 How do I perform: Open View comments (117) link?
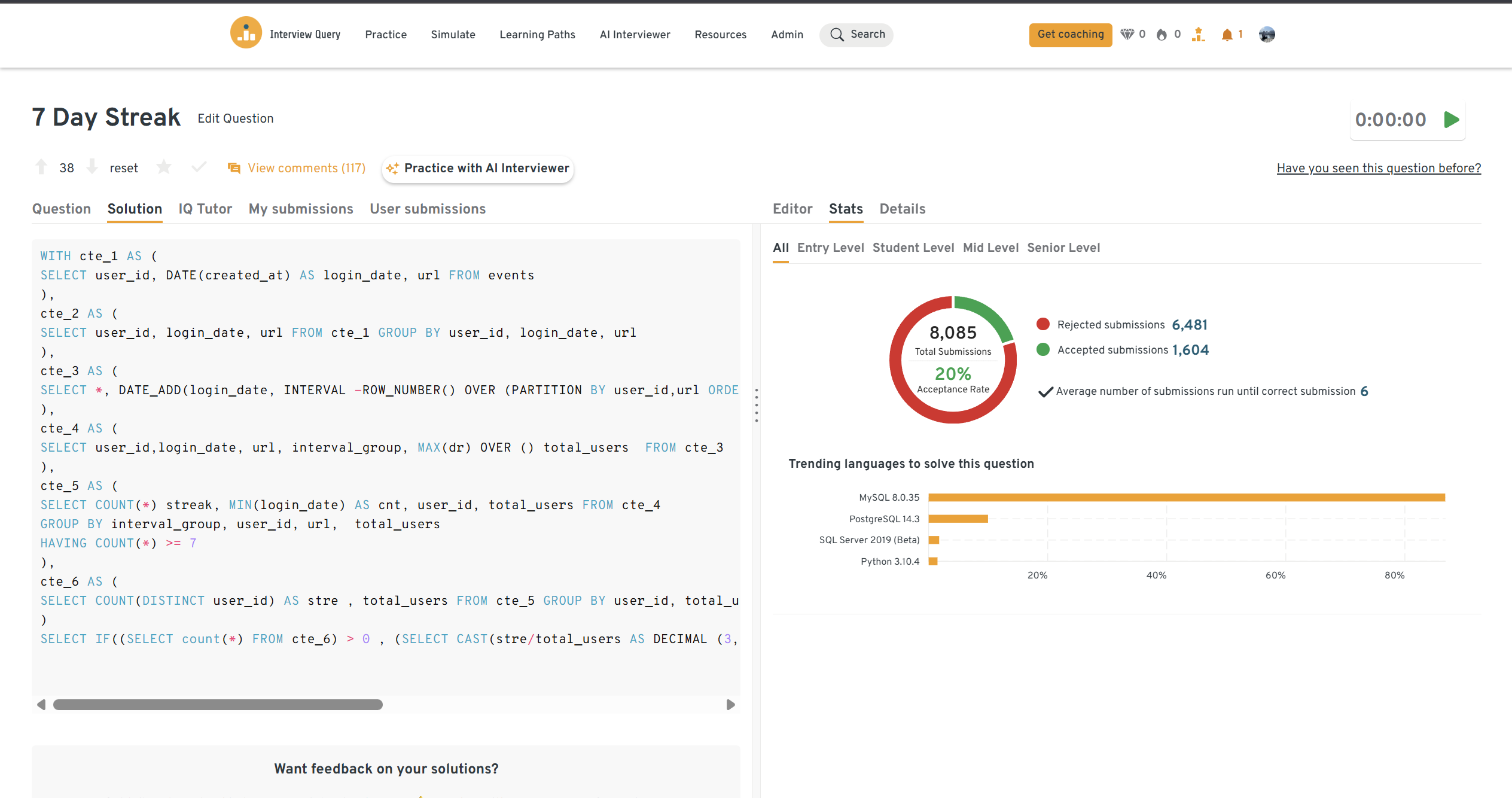[306, 168]
